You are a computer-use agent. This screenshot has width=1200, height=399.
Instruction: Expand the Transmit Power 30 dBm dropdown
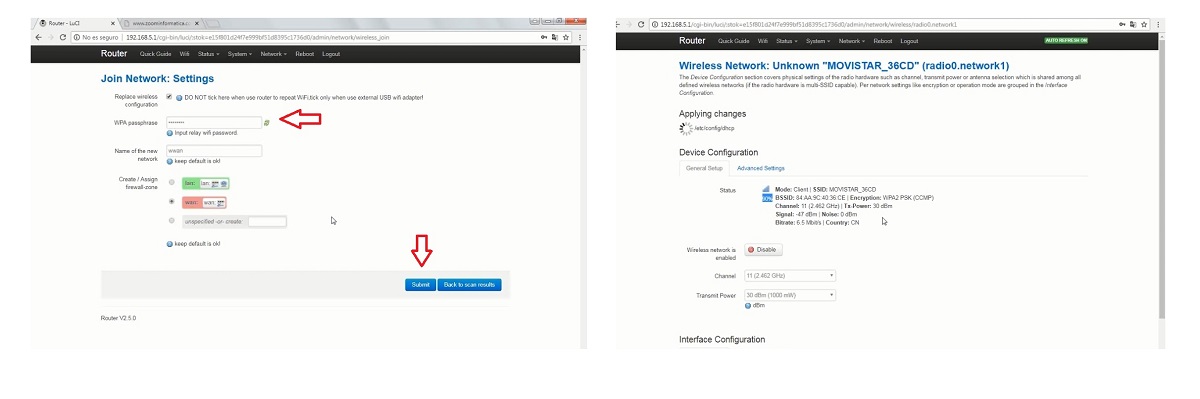pyautogui.click(x=790, y=295)
